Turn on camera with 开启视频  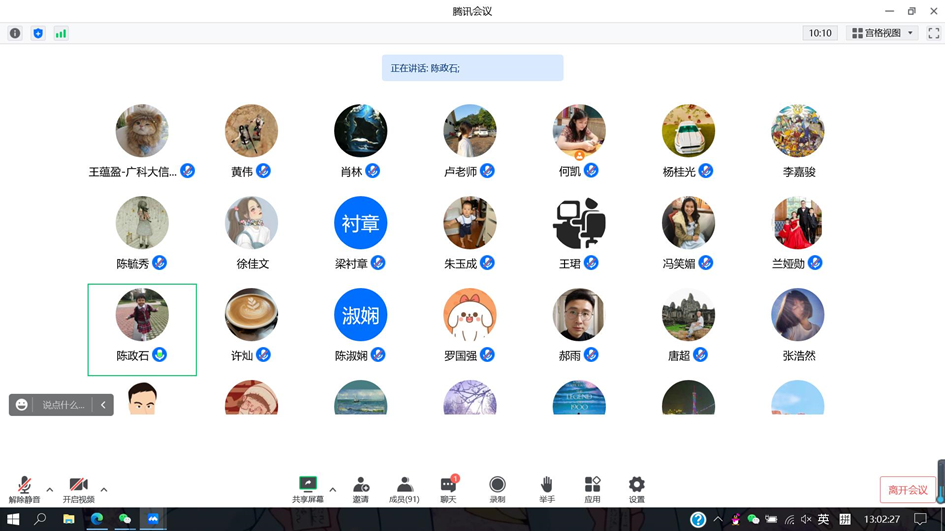point(78,488)
